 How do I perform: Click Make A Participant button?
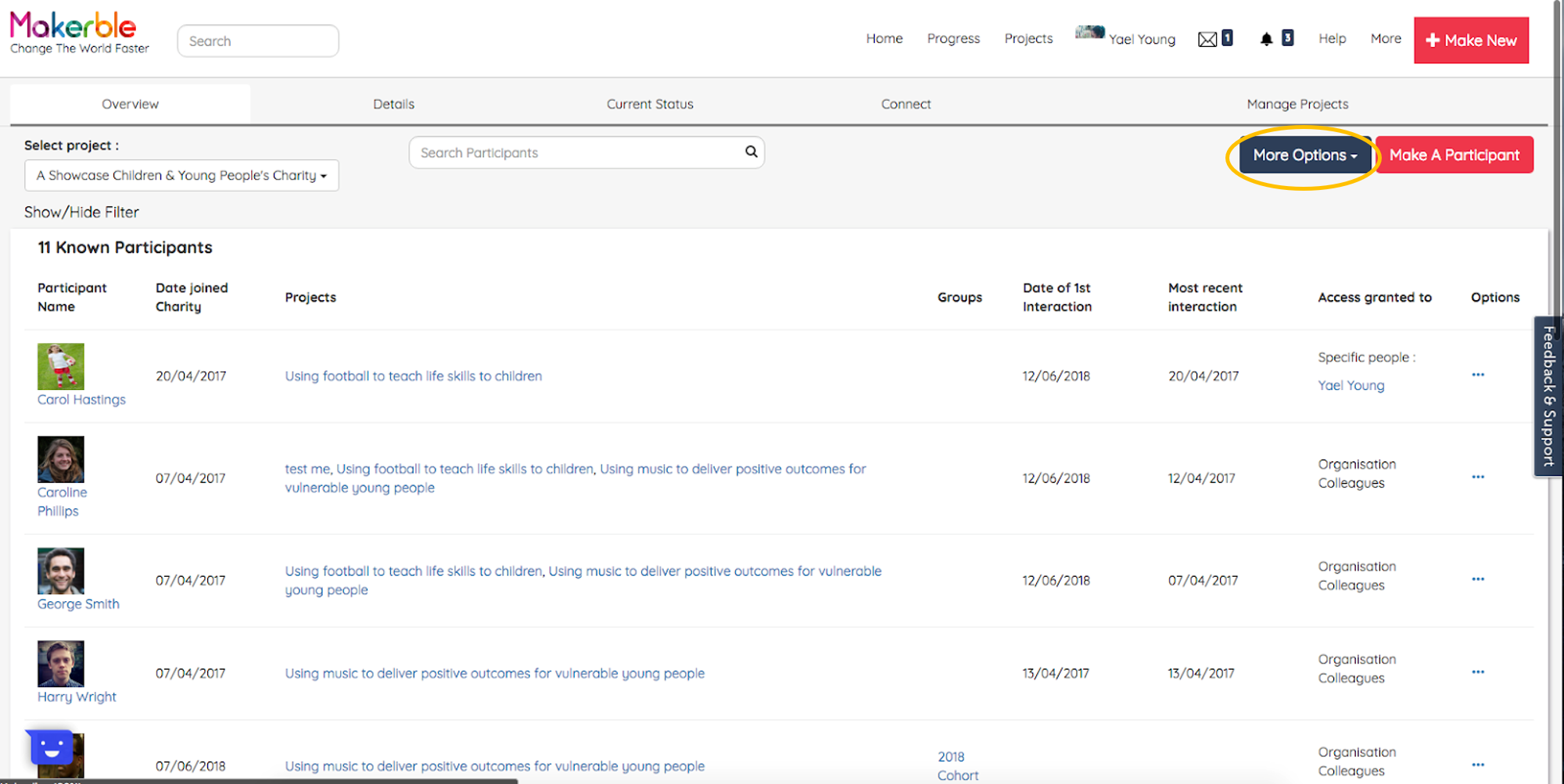(x=1455, y=155)
